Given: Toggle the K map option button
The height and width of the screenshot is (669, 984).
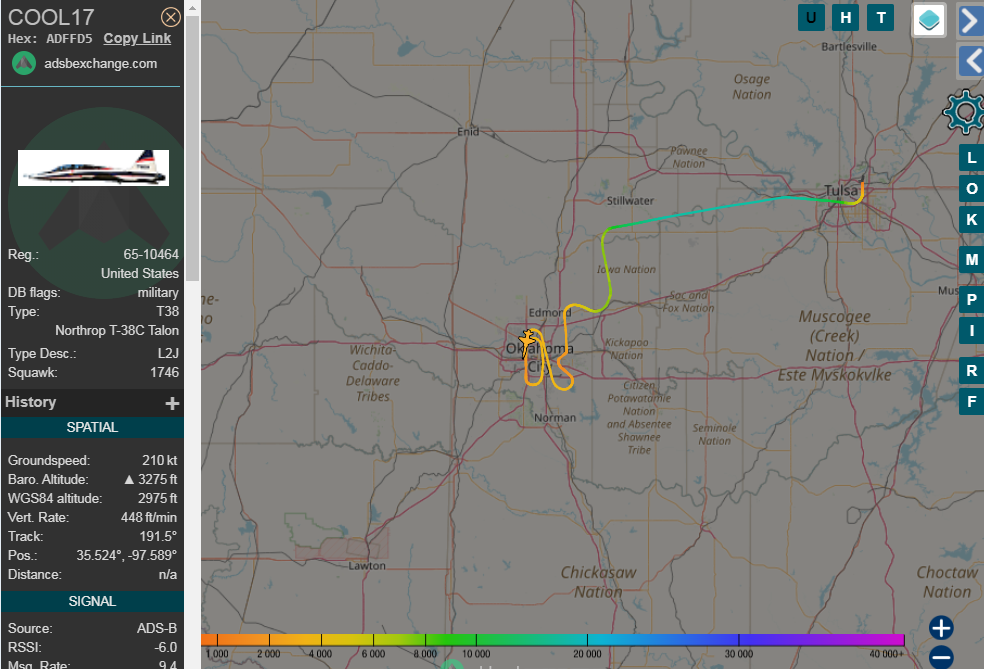Looking at the screenshot, I should tap(971, 220).
